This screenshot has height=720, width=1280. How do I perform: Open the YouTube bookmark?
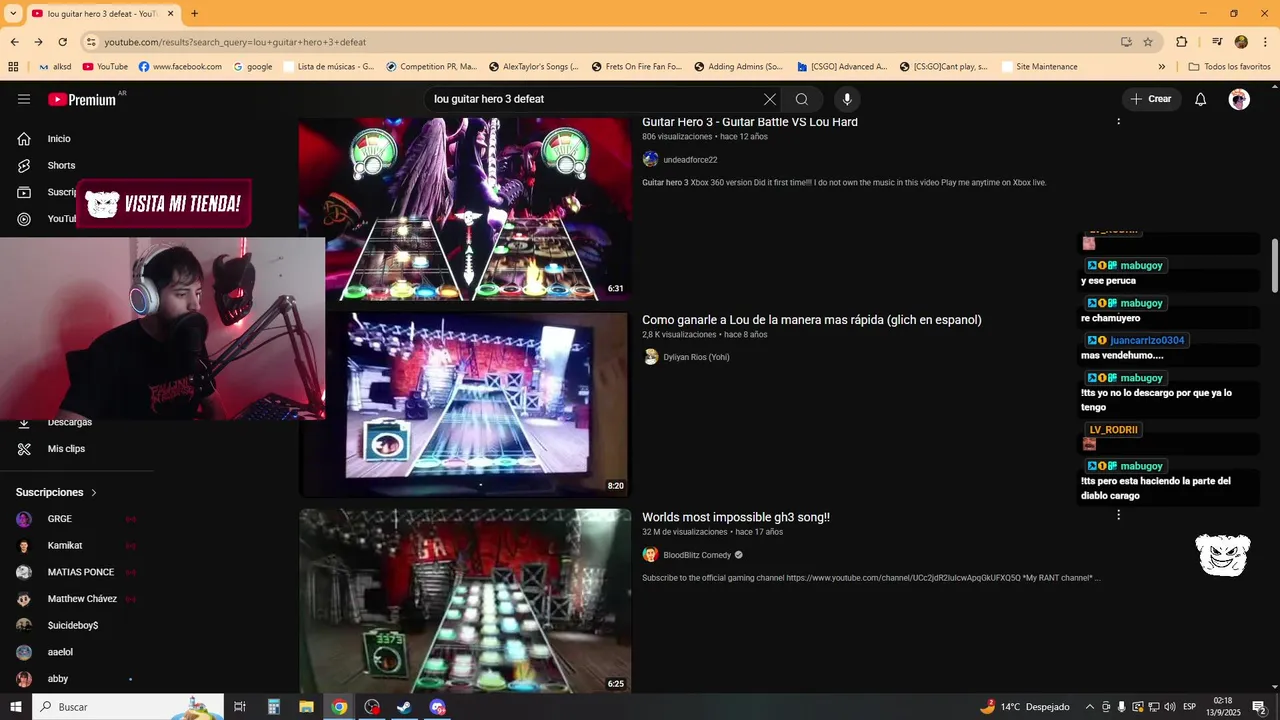(105, 67)
